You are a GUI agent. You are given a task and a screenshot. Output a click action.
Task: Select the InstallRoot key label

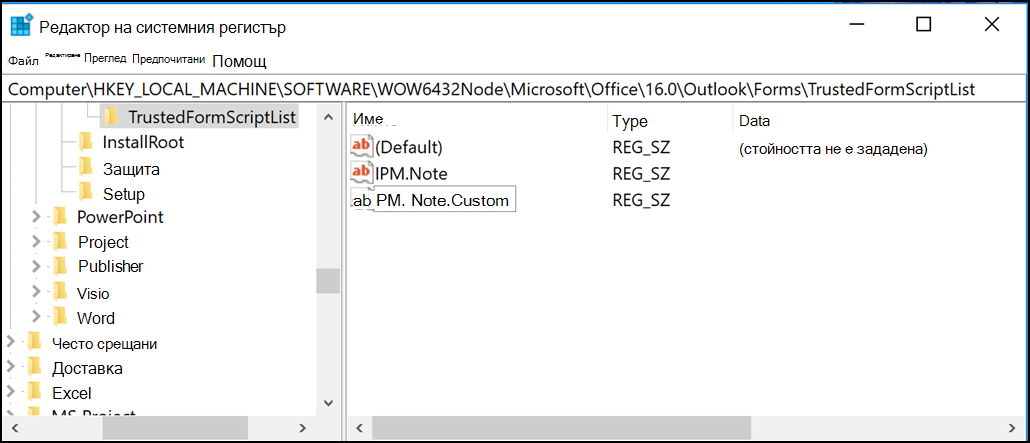pos(143,142)
